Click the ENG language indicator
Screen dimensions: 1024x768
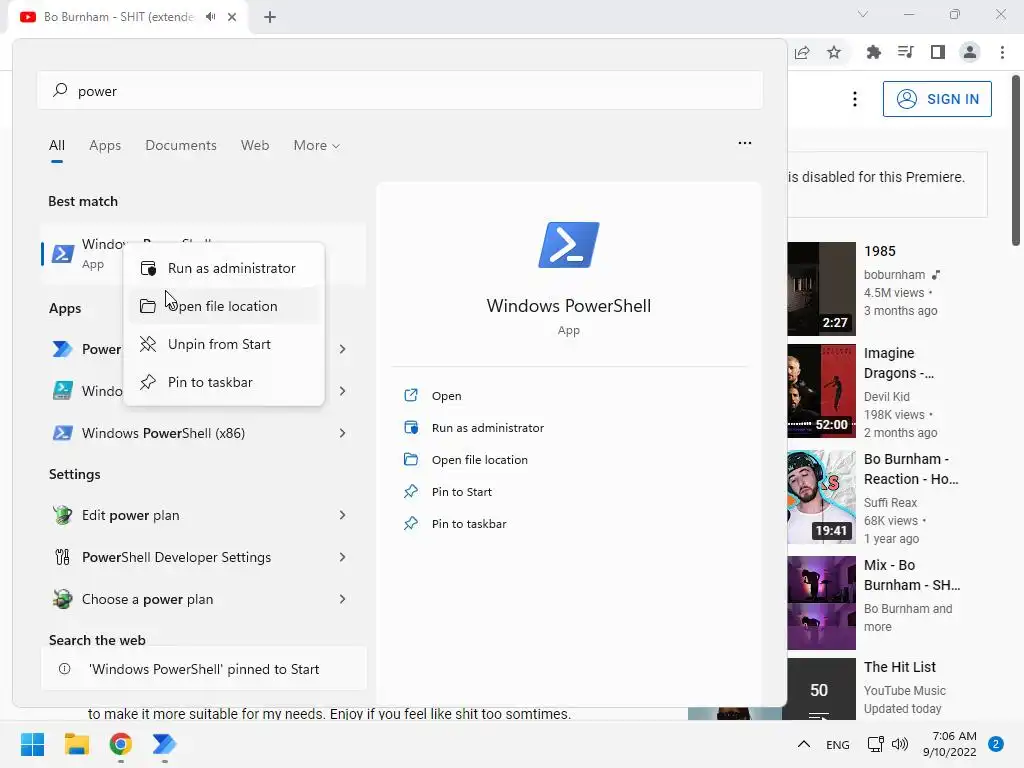coord(837,744)
